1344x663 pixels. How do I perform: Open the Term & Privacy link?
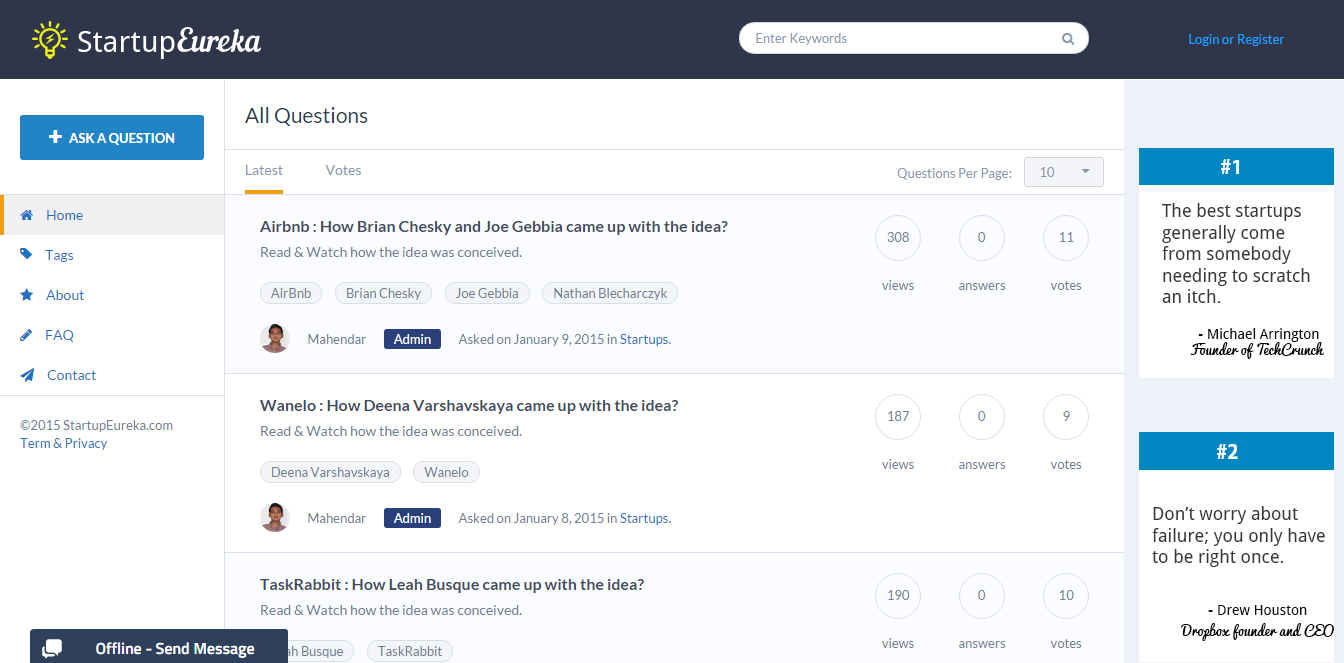pos(63,443)
